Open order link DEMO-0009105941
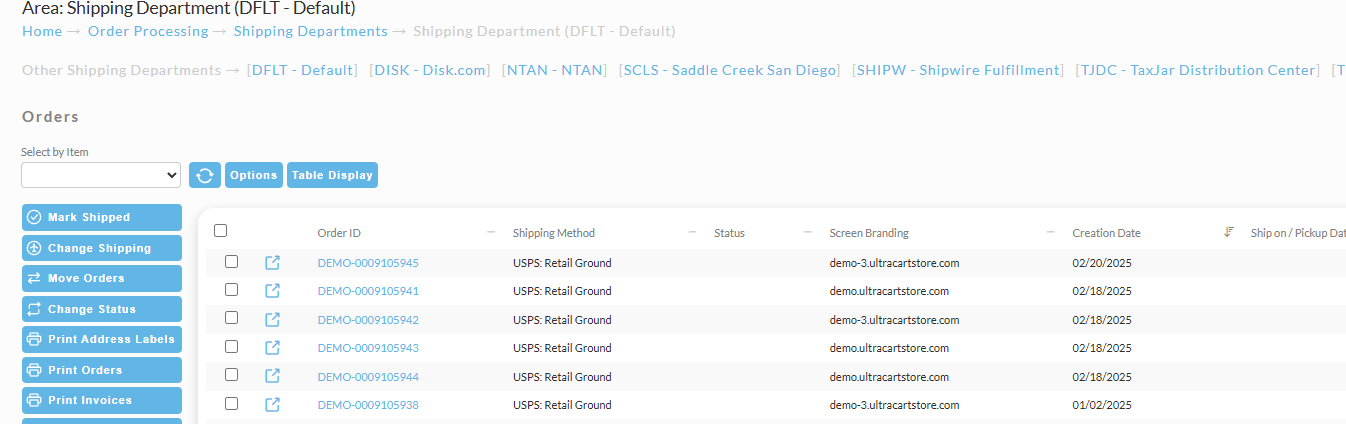Screen dimensions: 1346x424 point(368,291)
